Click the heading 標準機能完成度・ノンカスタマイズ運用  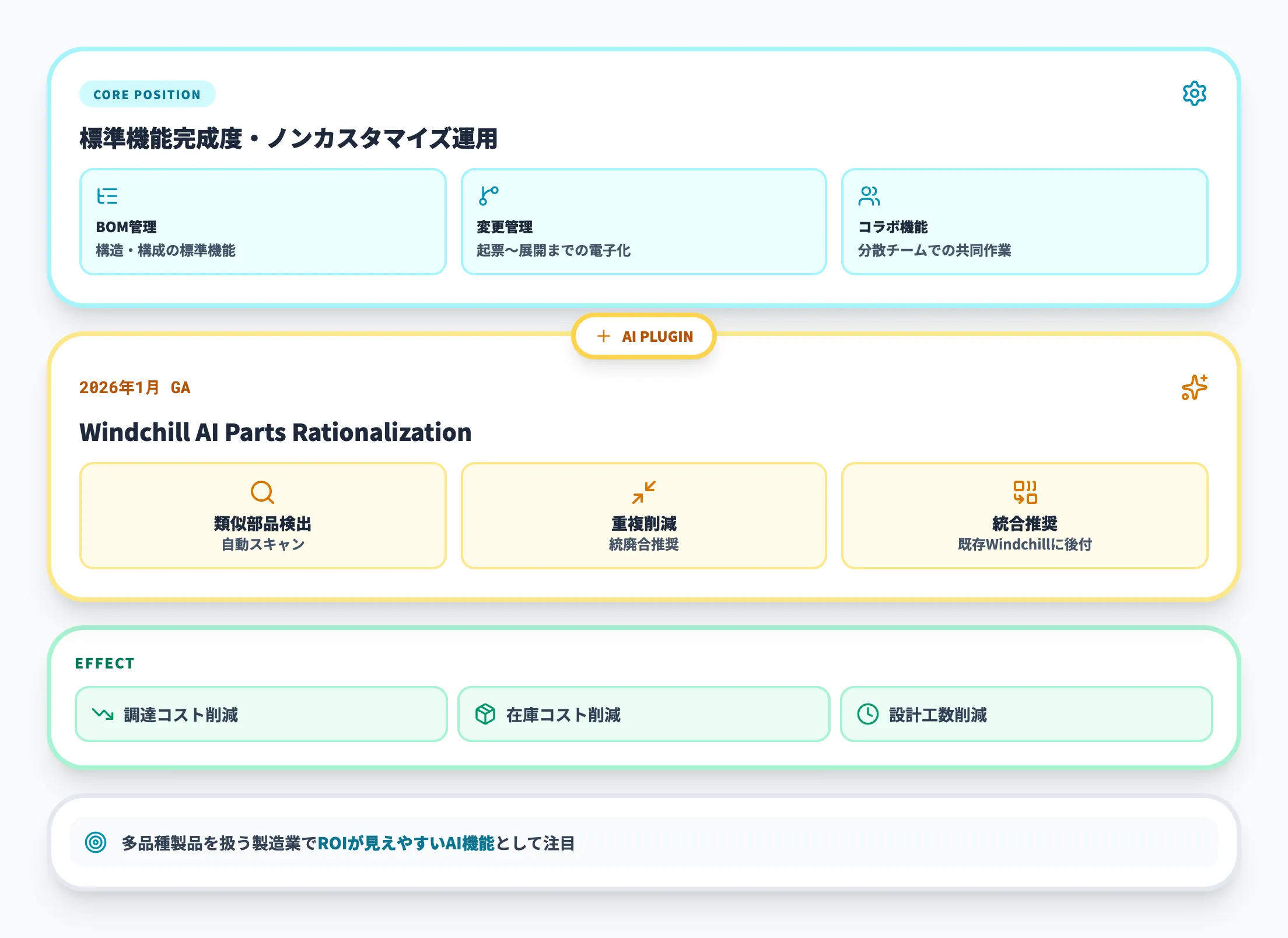coord(288,139)
